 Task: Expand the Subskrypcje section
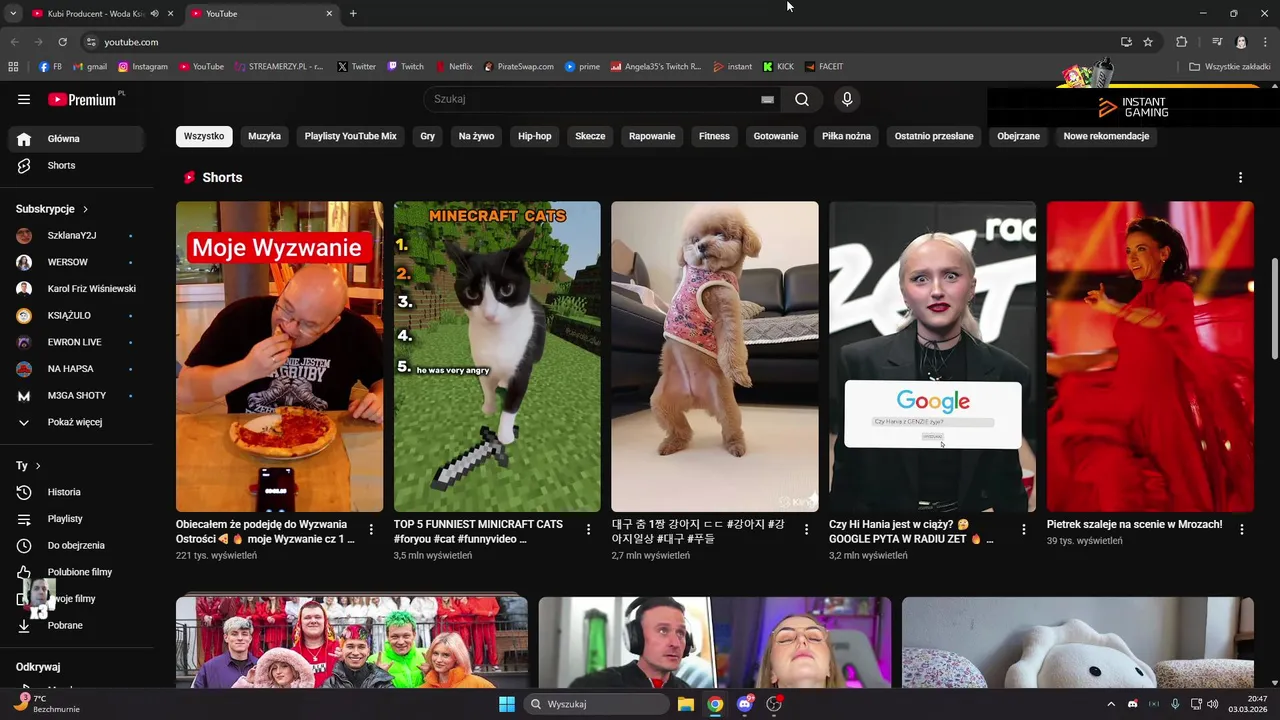point(52,209)
